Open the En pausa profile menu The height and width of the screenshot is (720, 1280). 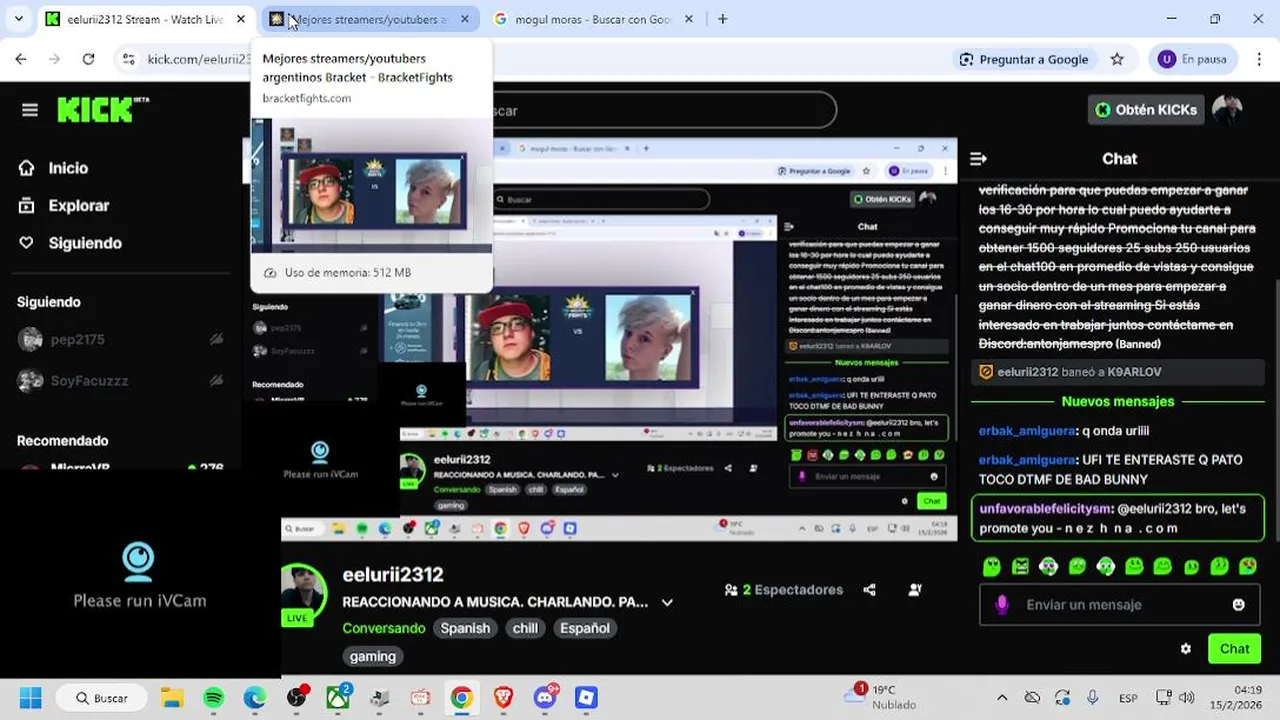(1193, 59)
